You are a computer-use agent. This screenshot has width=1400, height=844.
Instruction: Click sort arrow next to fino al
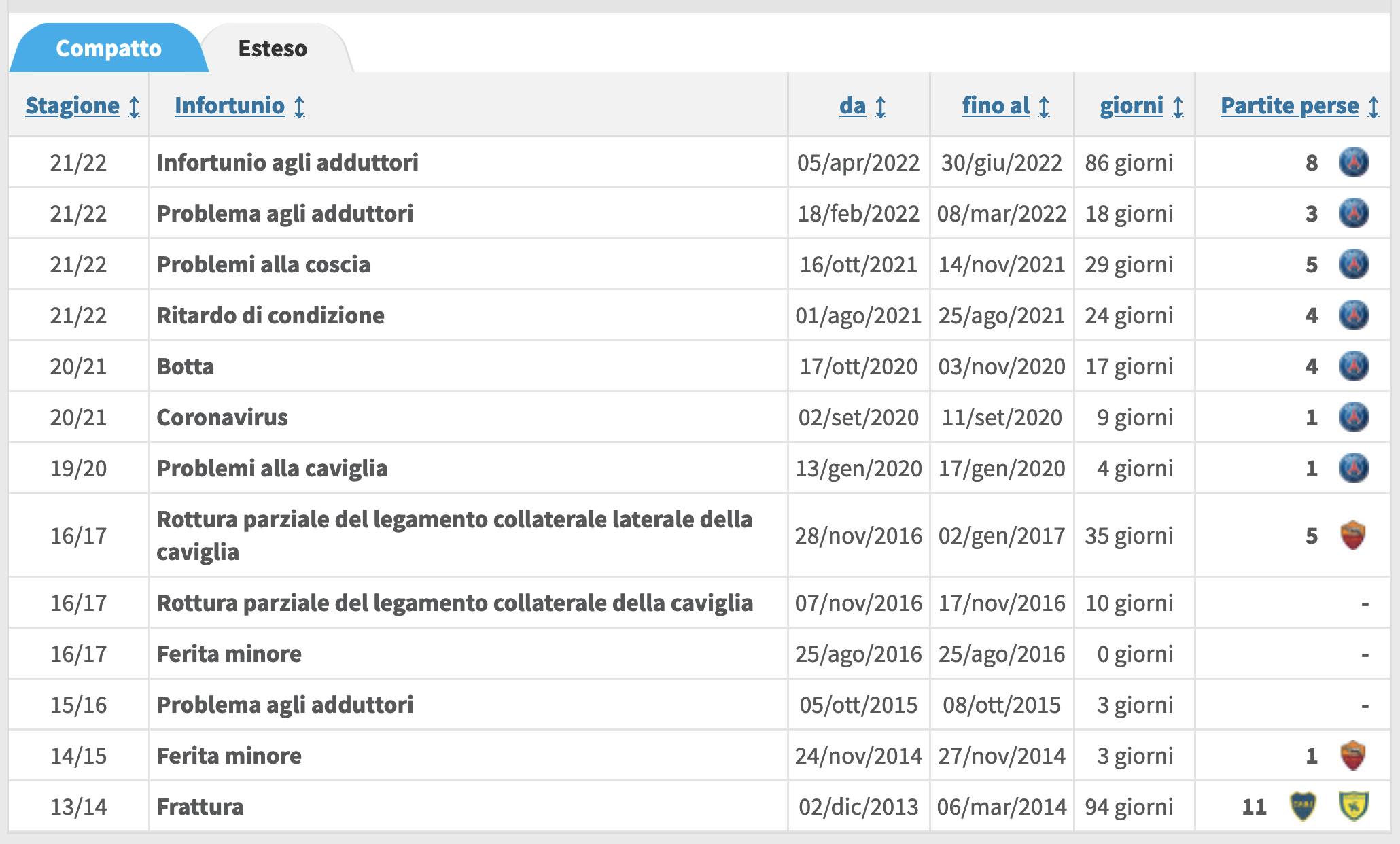(x=1045, y=107)
